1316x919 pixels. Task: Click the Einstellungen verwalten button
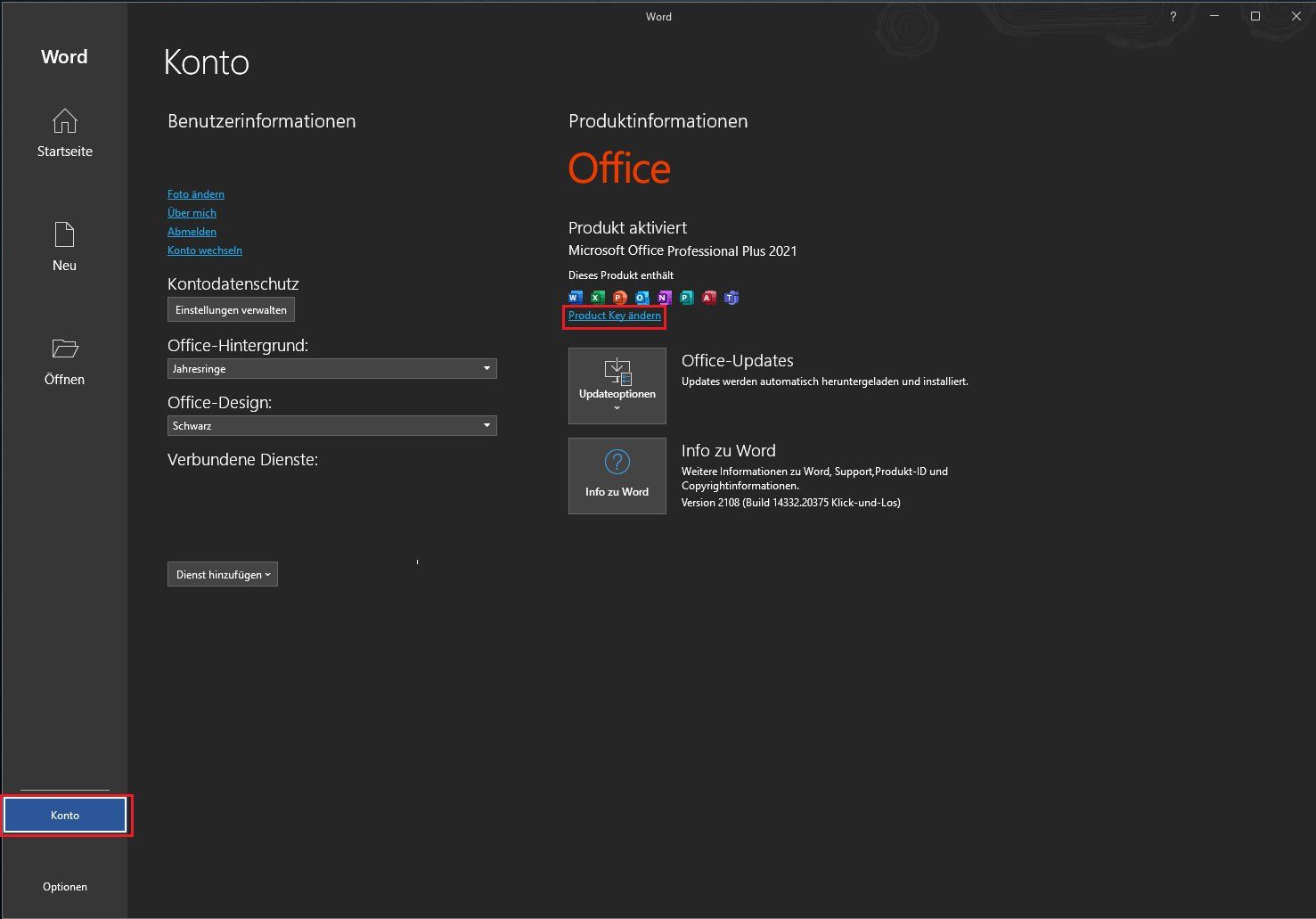pyautogui.click(x=231, y=309)
